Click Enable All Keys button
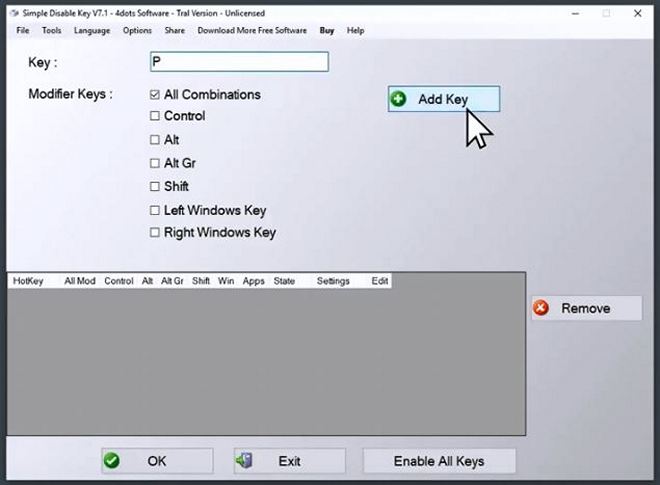This screenshot has width=660, height=485. coord(439,461)
